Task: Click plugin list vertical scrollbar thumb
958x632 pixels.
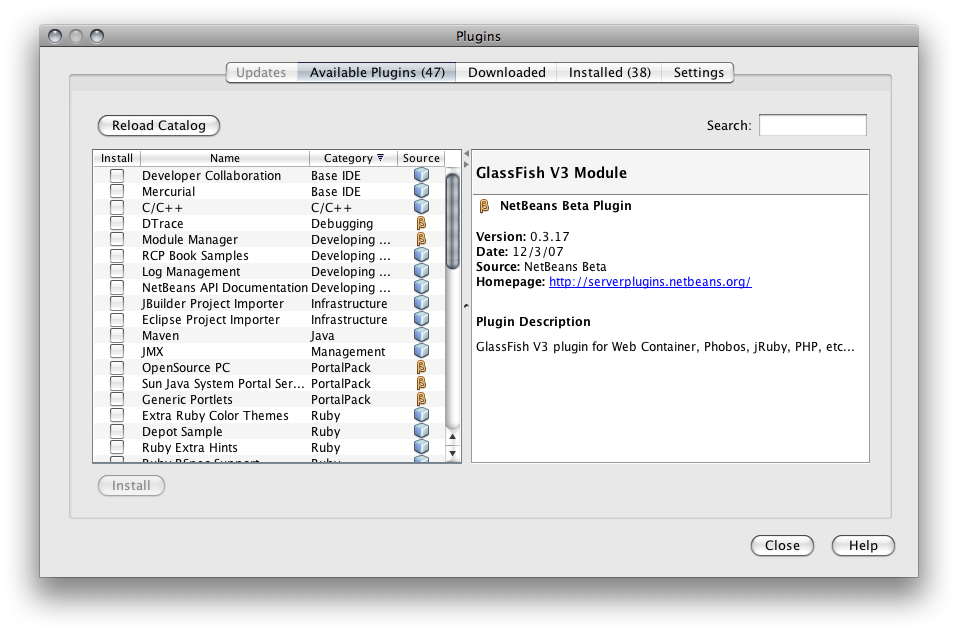Action: click(452, 221)
